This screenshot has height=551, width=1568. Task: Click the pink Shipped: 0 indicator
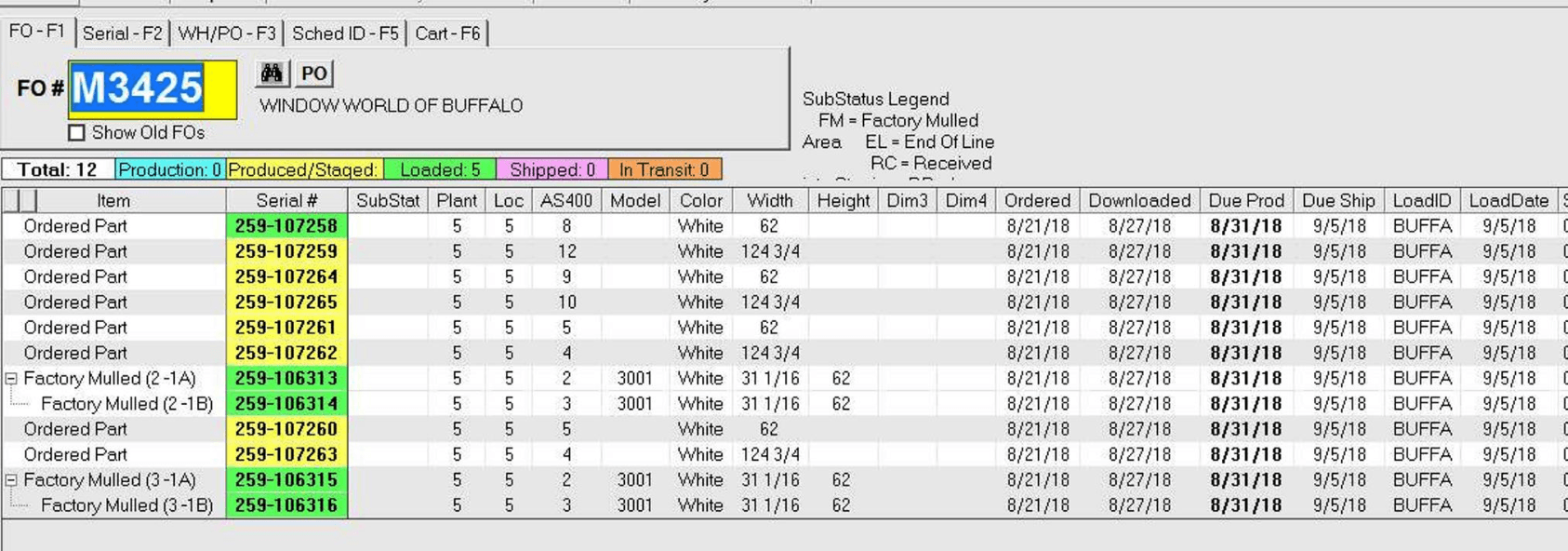(551, 169)
